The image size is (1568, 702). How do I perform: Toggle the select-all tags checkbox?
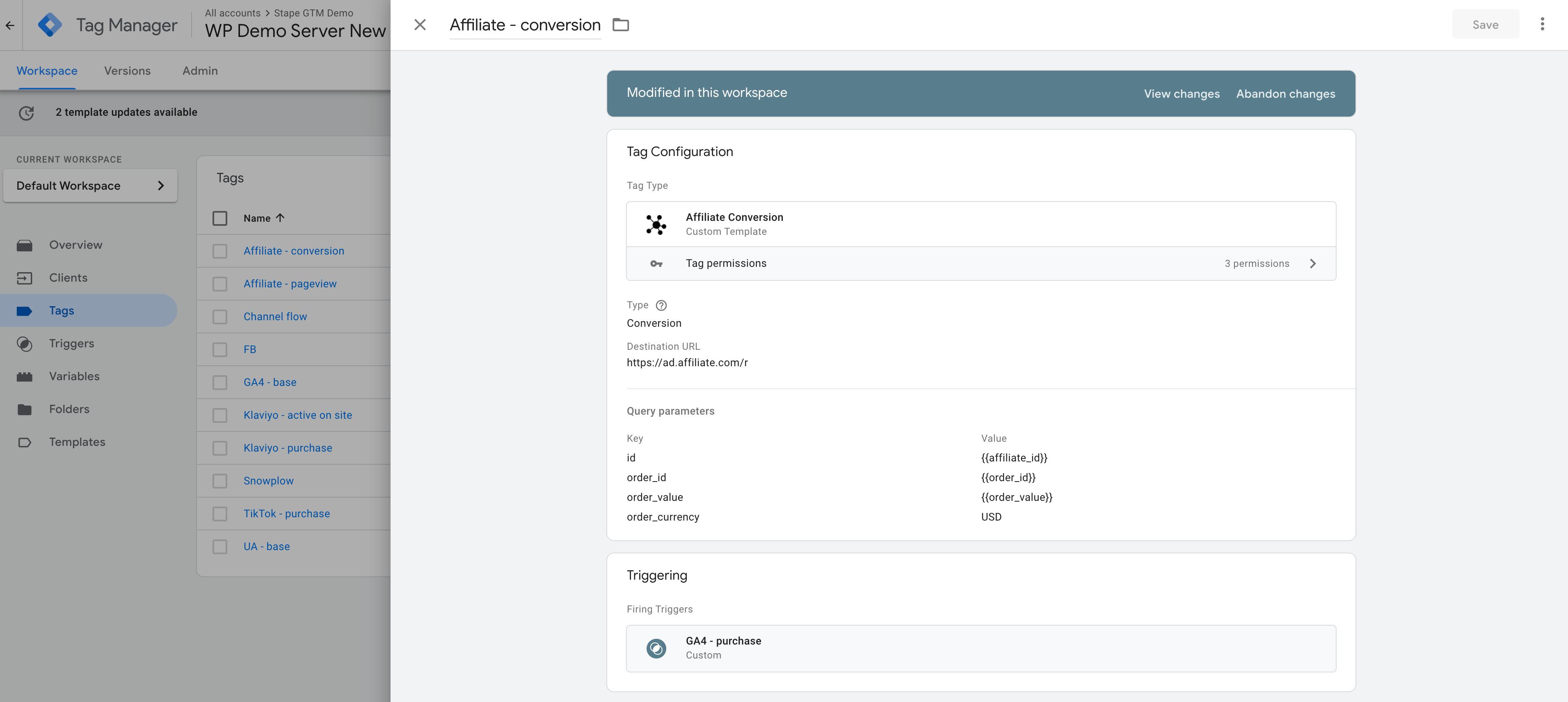(220, 218)
